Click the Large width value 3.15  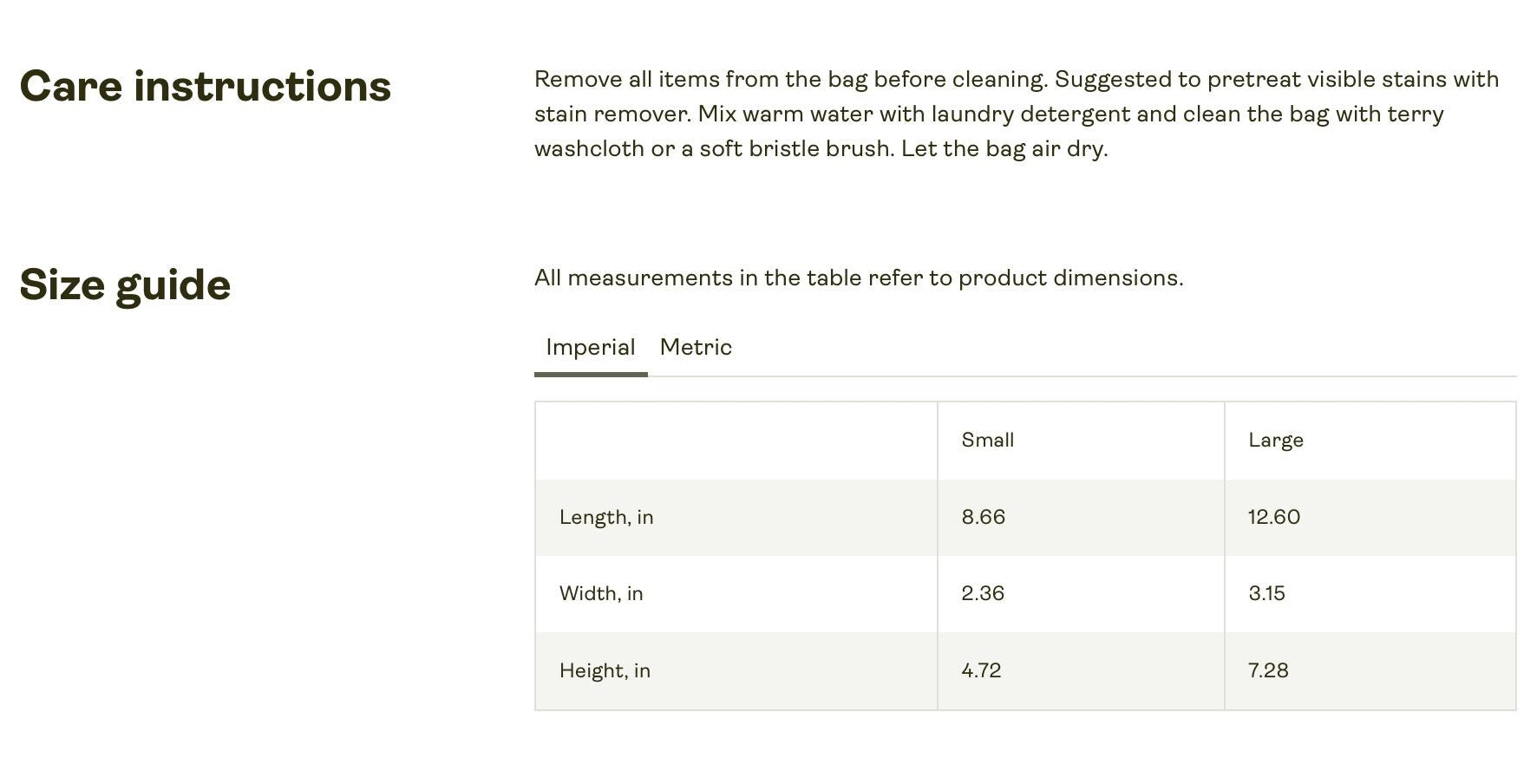tap(1266, 594)
